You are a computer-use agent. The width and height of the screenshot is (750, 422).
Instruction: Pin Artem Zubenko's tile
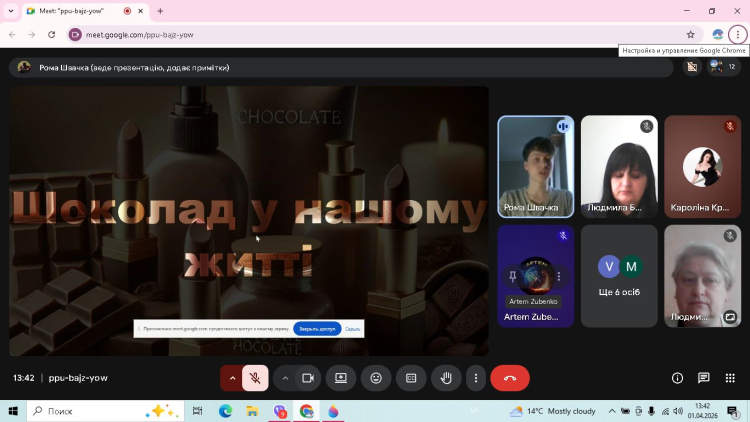(512, 276)
